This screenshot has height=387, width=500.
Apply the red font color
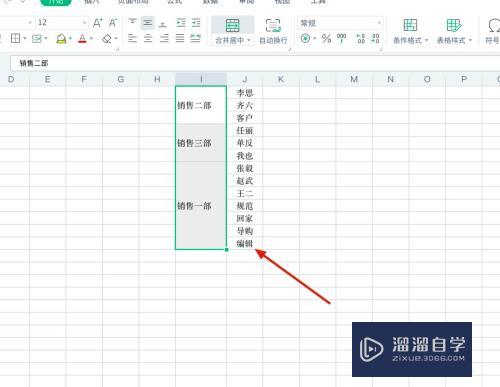(82, 39)
